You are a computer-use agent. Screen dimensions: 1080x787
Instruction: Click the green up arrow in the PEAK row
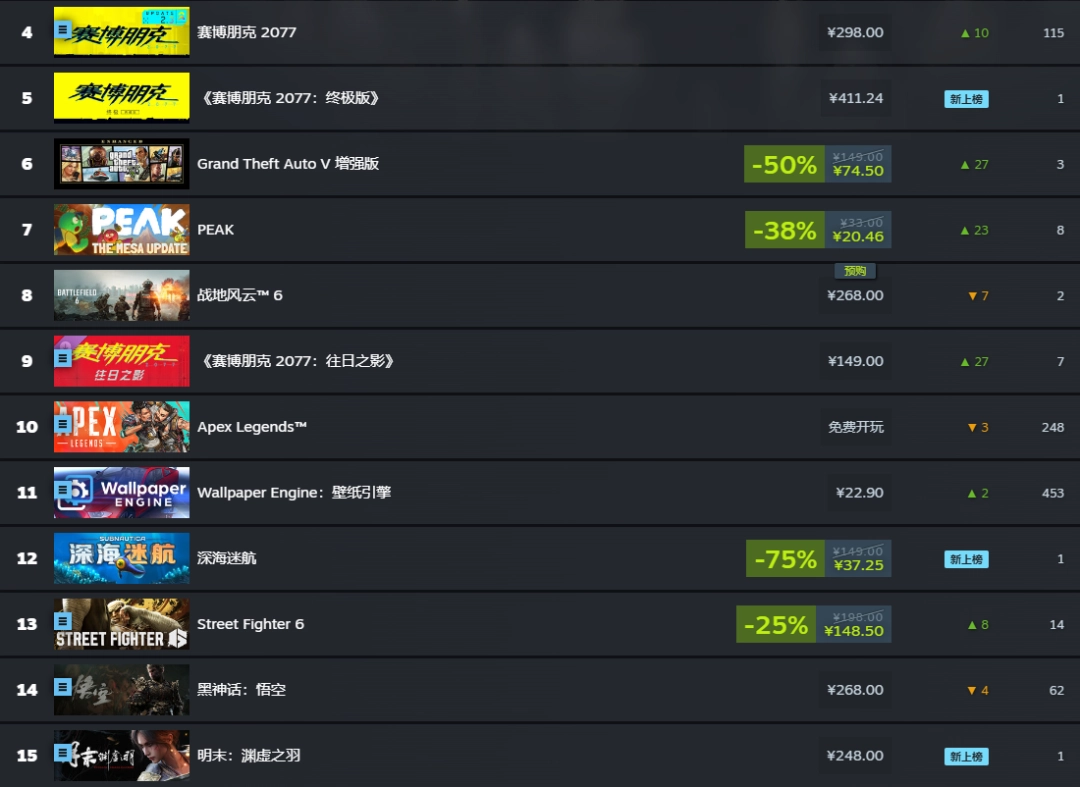(x=965, y=230)
